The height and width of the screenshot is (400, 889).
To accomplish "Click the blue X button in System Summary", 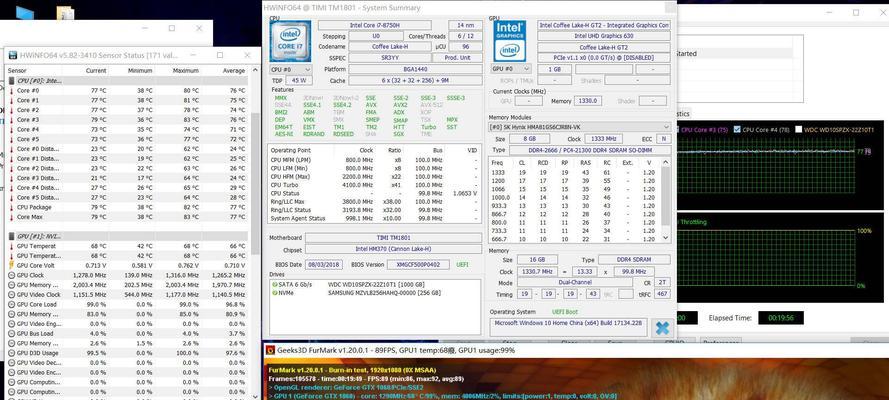I will click(x=661, y=327).
